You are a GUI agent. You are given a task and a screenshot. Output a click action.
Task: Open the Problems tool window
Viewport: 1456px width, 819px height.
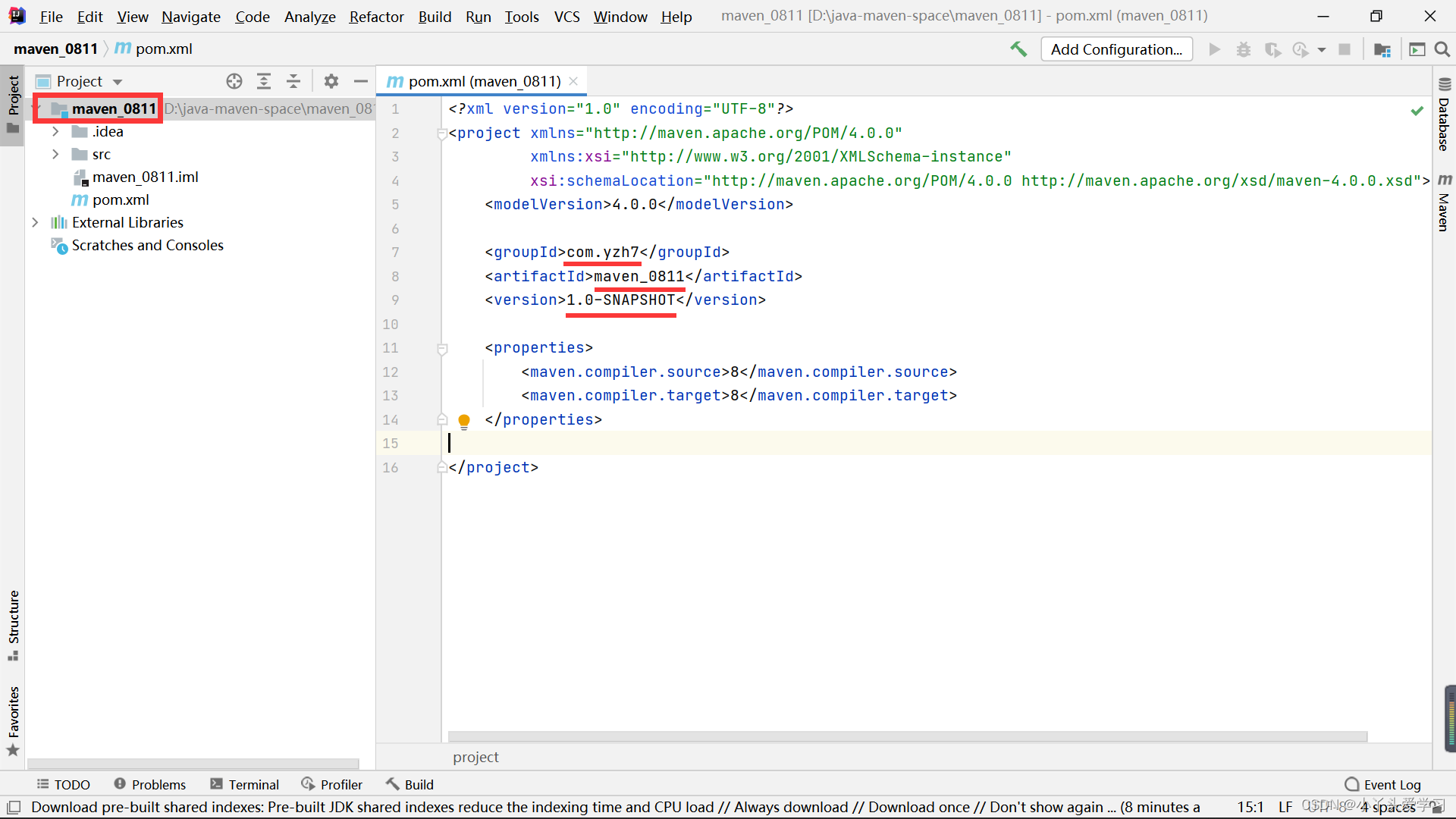[150, 784]
